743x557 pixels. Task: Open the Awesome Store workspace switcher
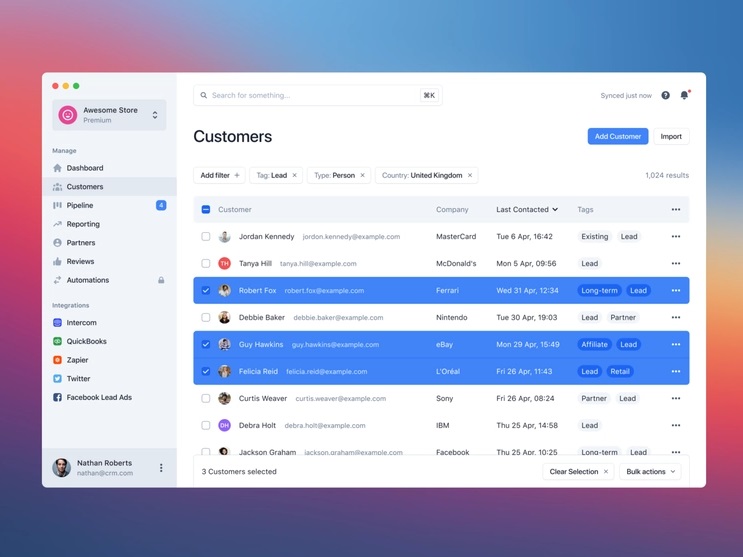coord(109,115)
